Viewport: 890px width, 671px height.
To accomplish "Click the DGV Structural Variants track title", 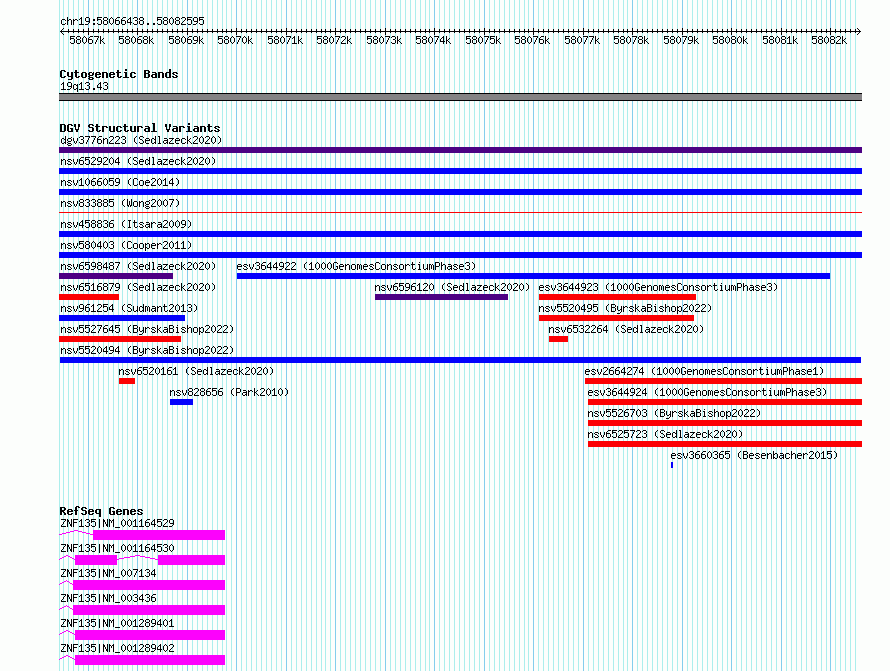I will (140, 128).
